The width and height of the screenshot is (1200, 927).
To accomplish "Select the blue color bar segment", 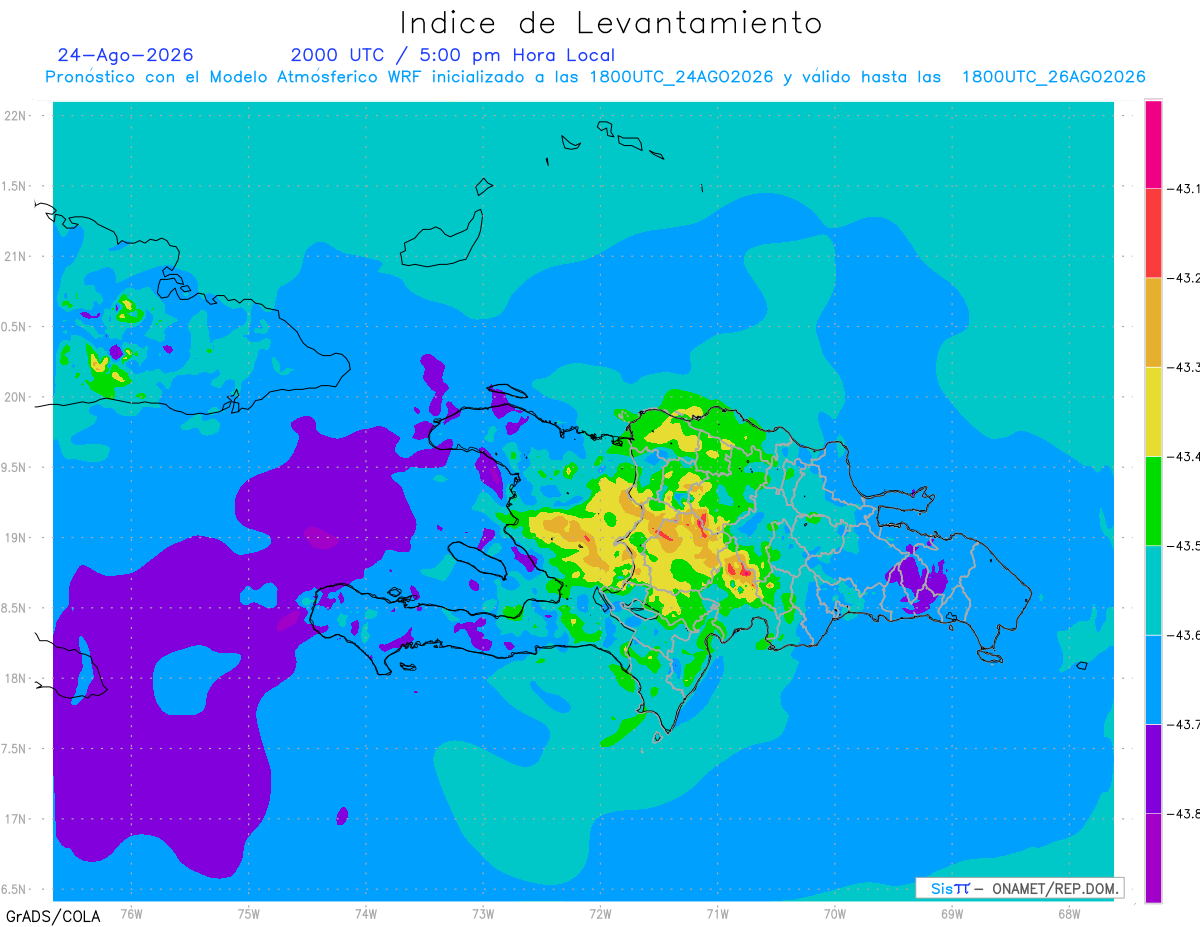I will click(1153, 679).
